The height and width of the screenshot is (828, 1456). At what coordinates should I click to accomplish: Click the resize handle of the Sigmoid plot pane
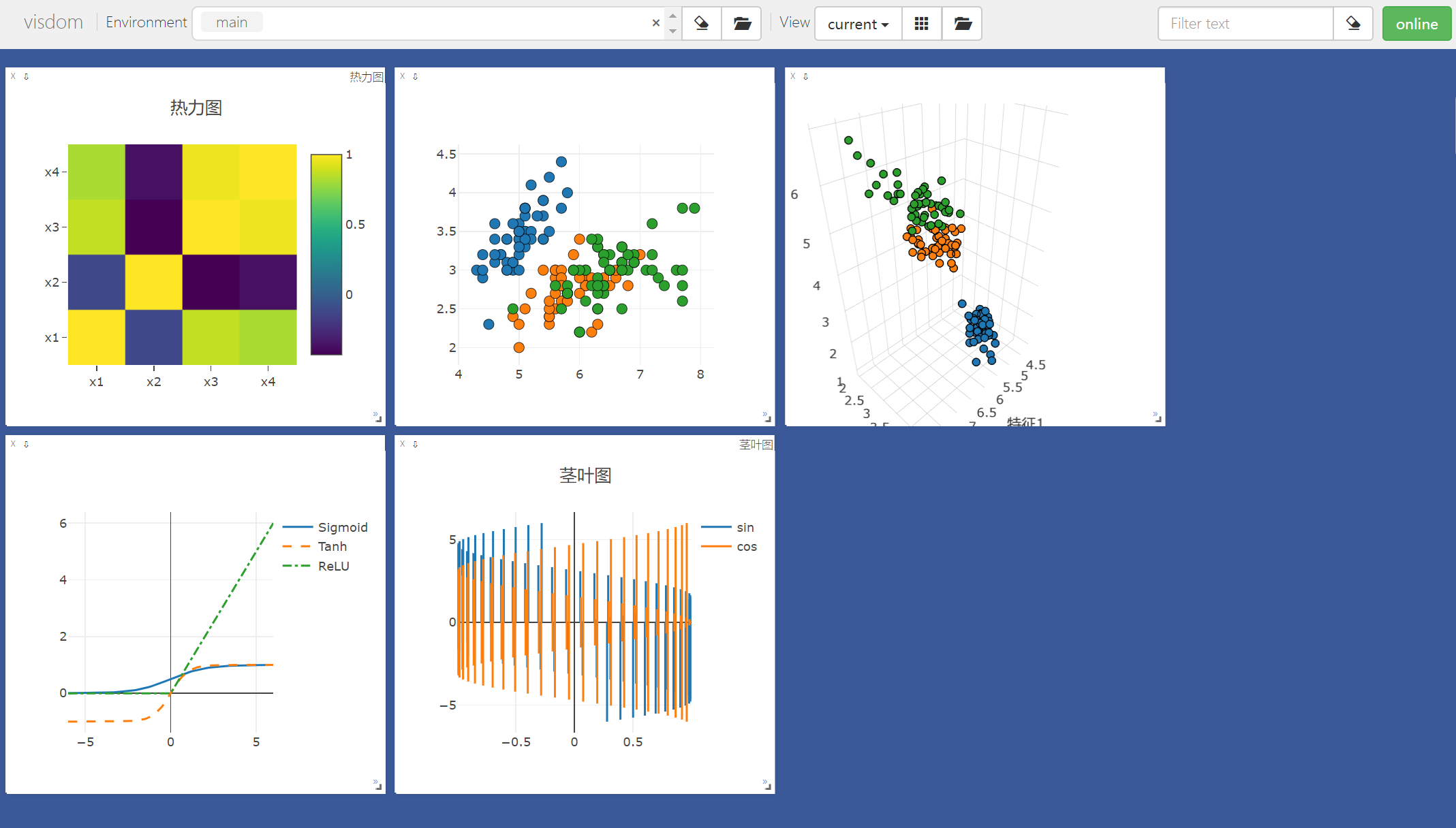378,786
